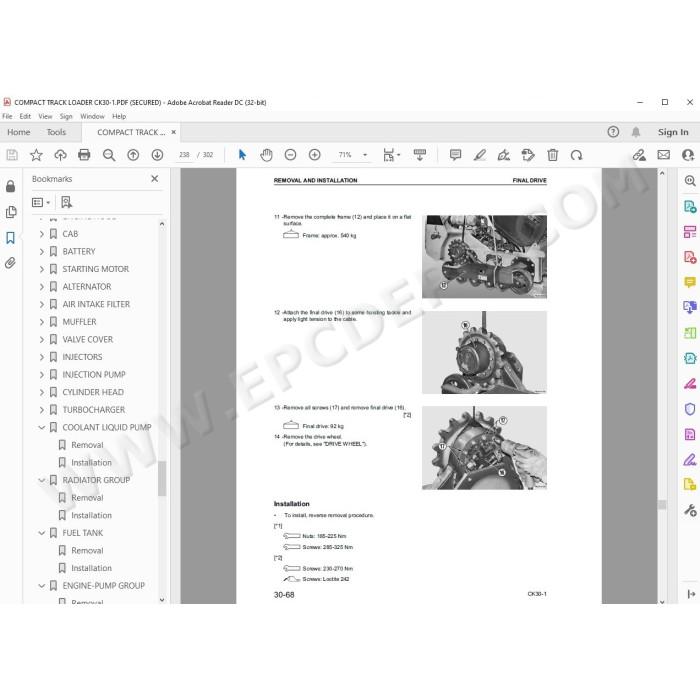Jump to RADIATOR GROUP Installation bookmark
The width and height of the screenshot is (700, 700).
coord(92,515)
